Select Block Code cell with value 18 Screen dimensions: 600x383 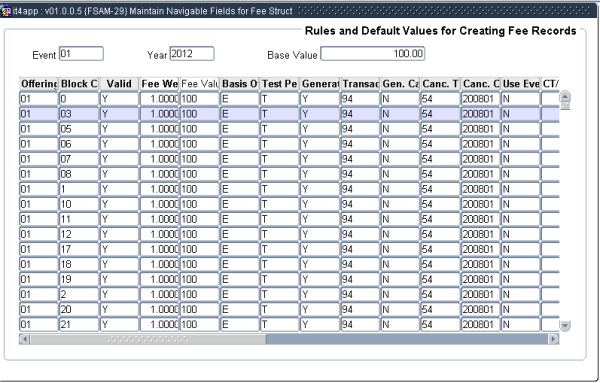pos(79,264)
